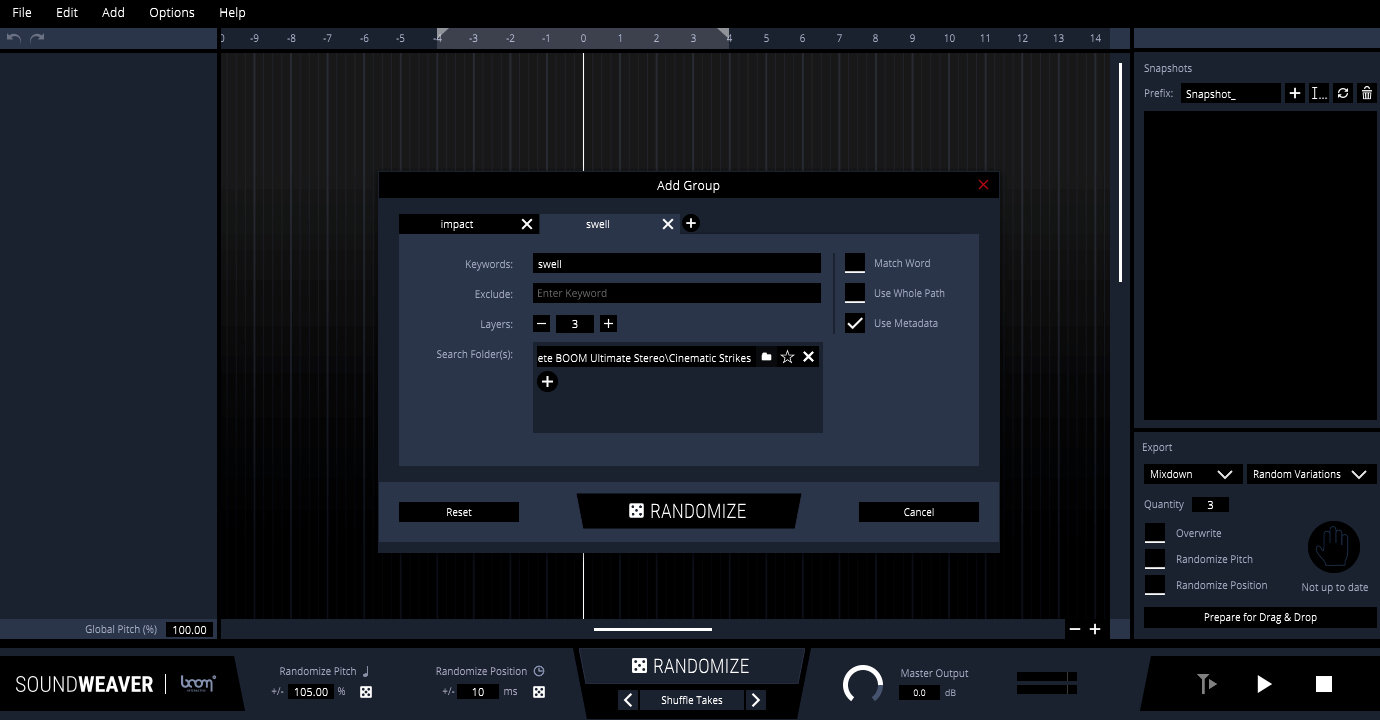This screenshot has width=1380, height=720.
Task: Open the Mixdown export dropdown
Action: [x=1191, y=474]
